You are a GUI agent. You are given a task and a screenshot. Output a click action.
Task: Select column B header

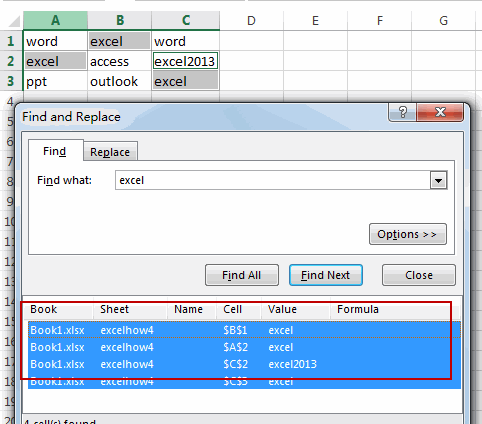tap(120, 21)
